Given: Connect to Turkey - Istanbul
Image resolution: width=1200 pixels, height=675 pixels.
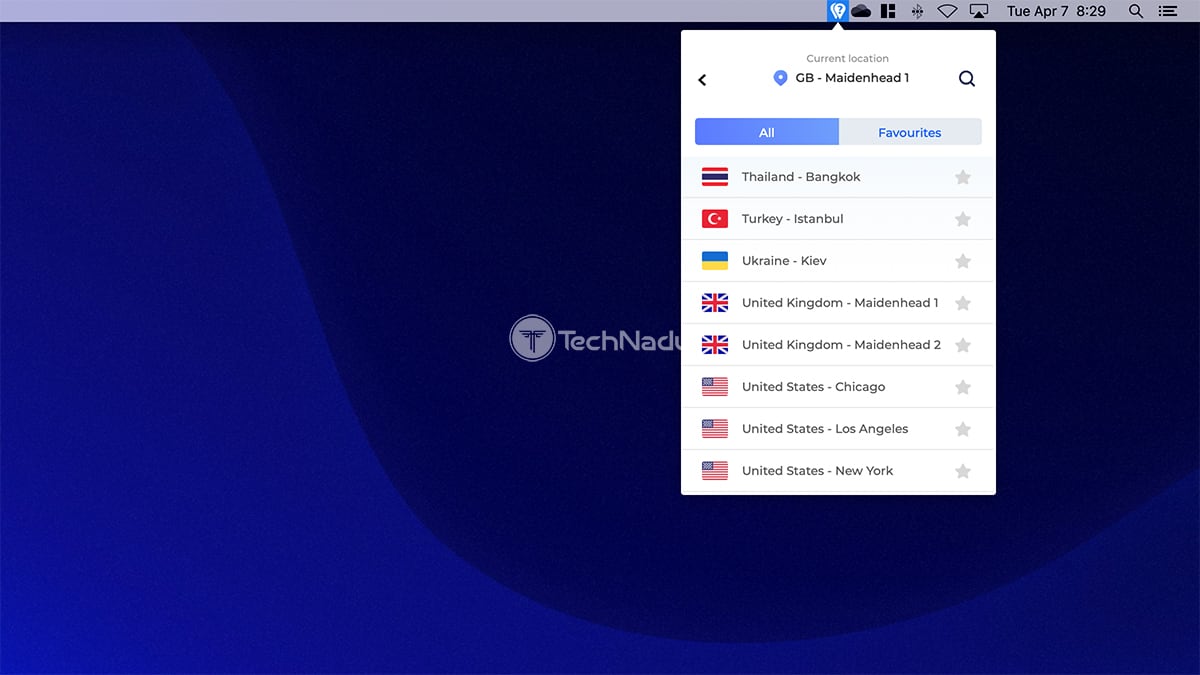Looking at the screenshot, I should [838, 219].
